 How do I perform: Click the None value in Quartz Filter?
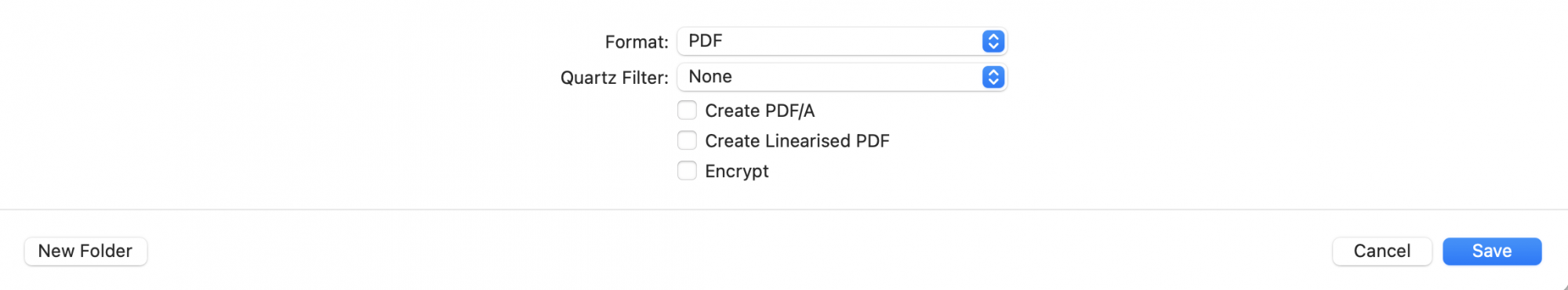tap(710, 77)
